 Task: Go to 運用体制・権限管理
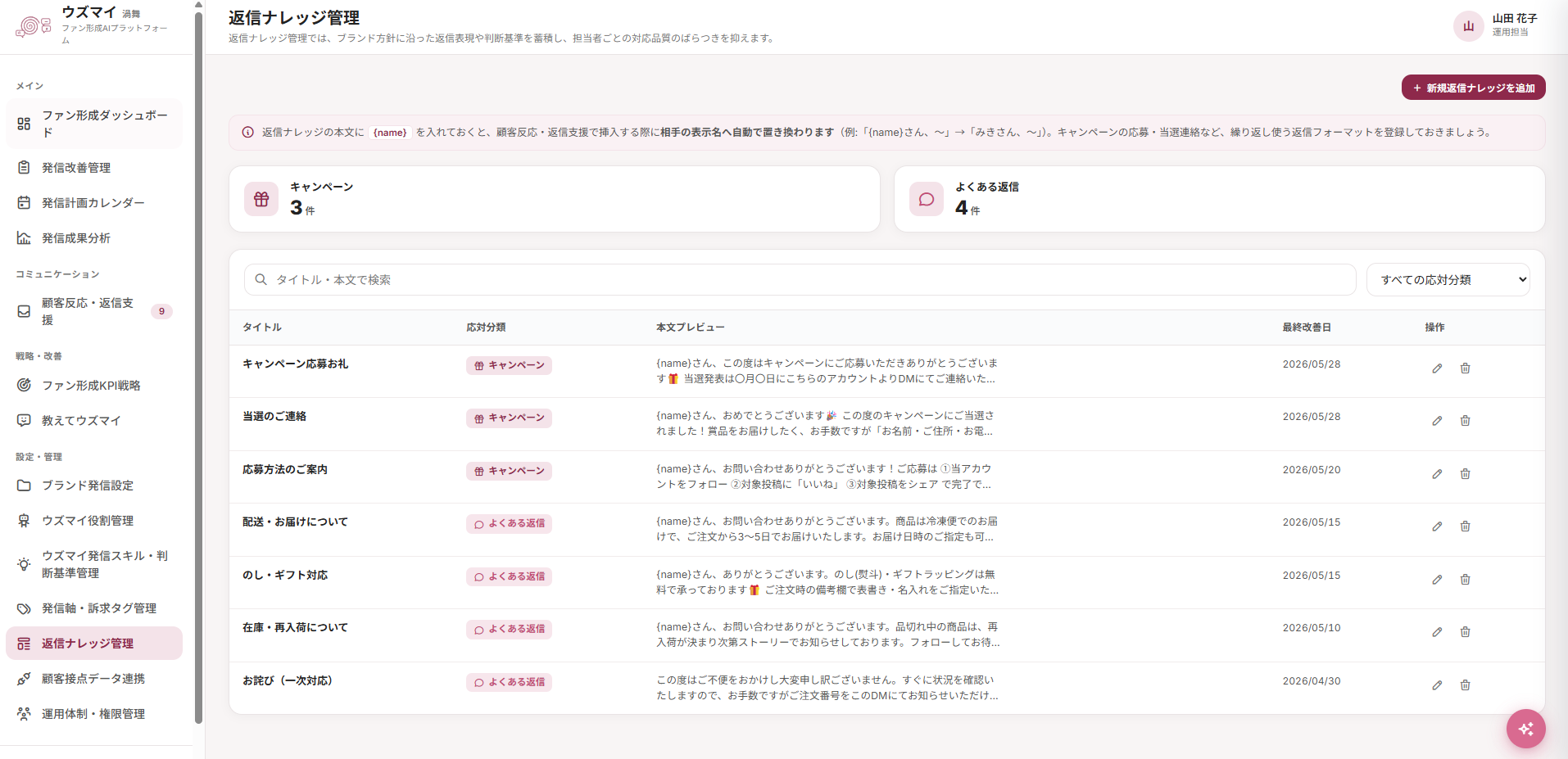tap(94, 714)
